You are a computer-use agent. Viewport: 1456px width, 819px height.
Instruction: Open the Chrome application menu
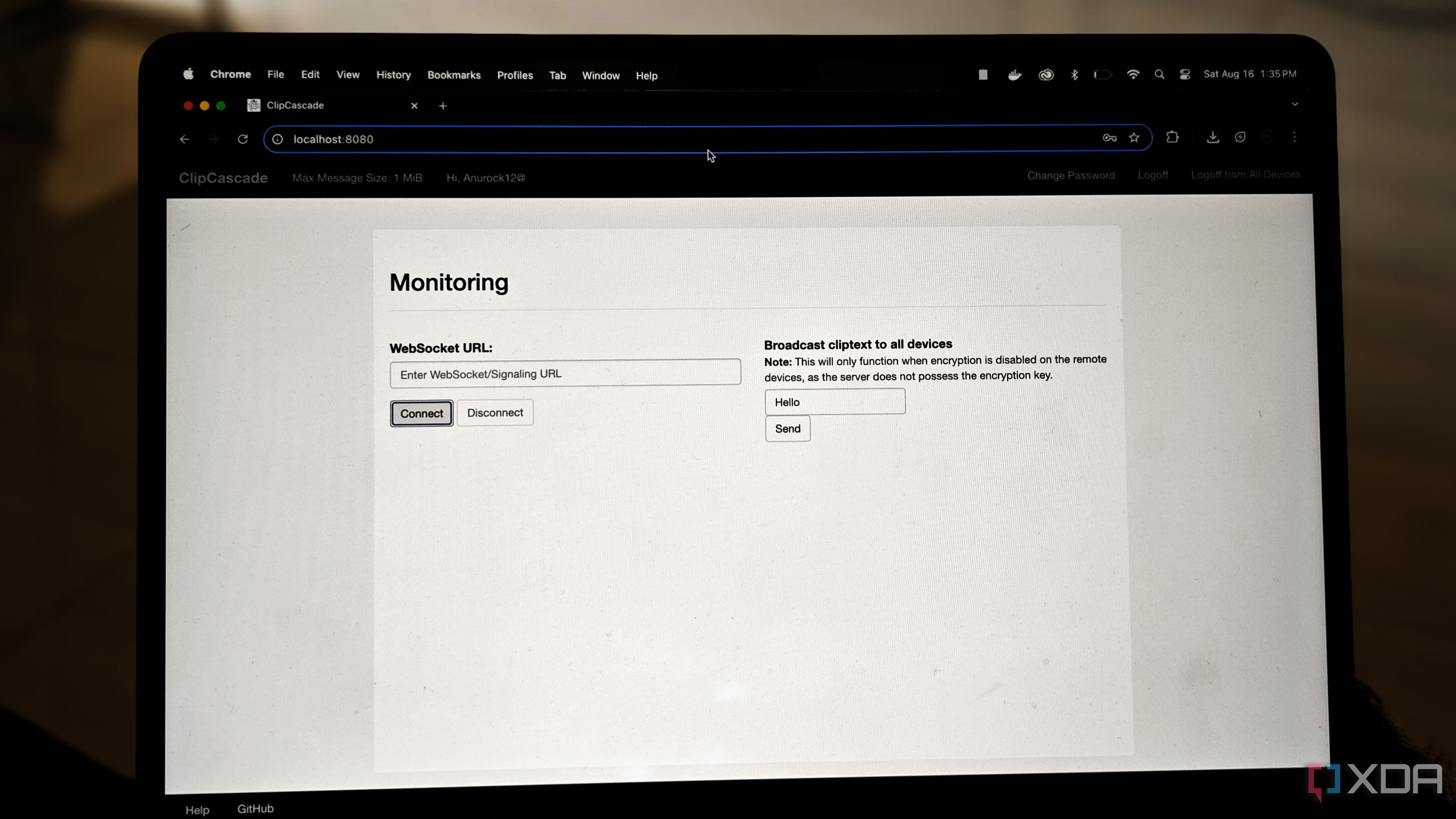coord(231,74)
